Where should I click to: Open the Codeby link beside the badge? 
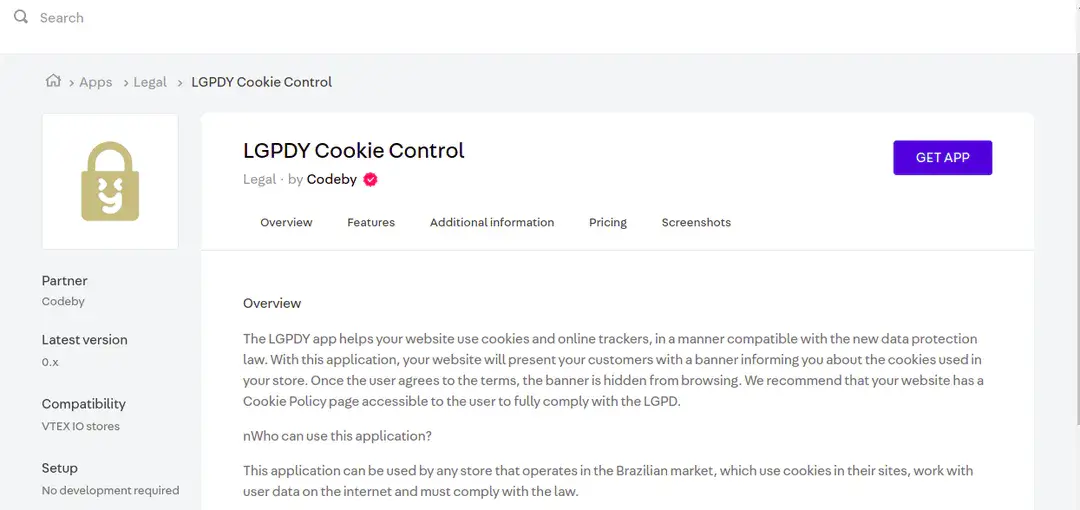point(331,179)
